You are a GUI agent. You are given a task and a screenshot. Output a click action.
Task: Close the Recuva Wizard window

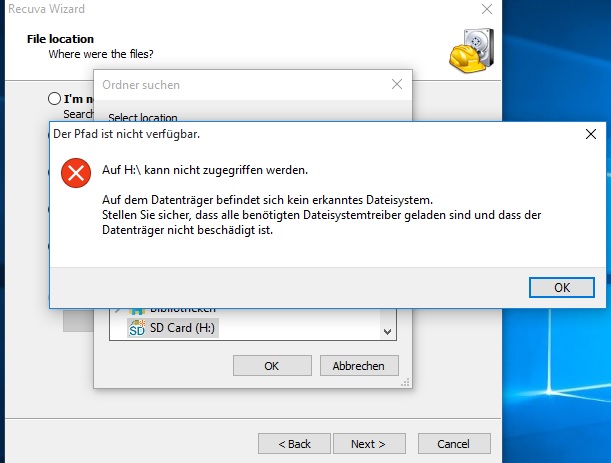487,9
